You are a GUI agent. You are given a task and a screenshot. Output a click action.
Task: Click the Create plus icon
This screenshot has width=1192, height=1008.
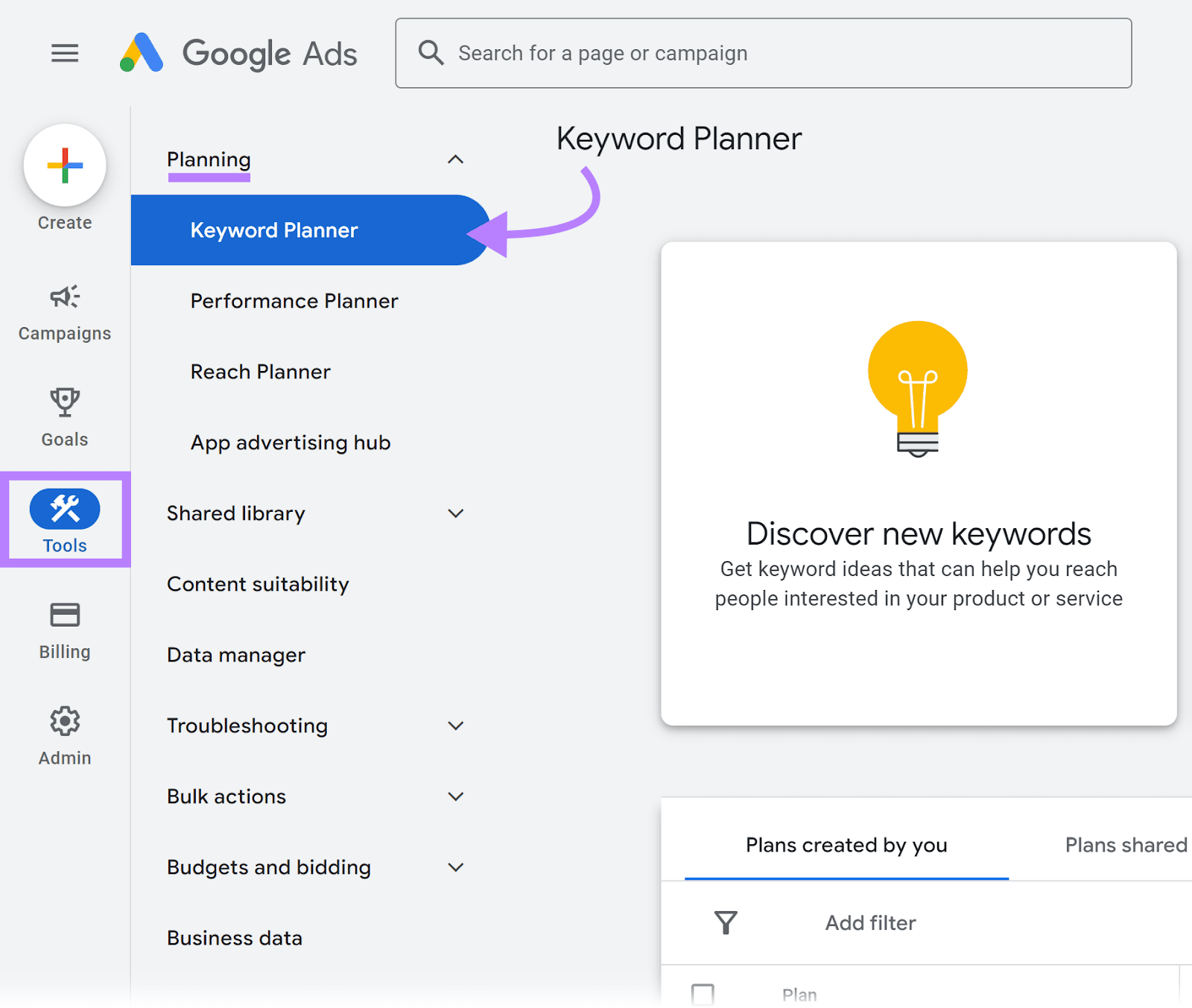click(65, 165)
